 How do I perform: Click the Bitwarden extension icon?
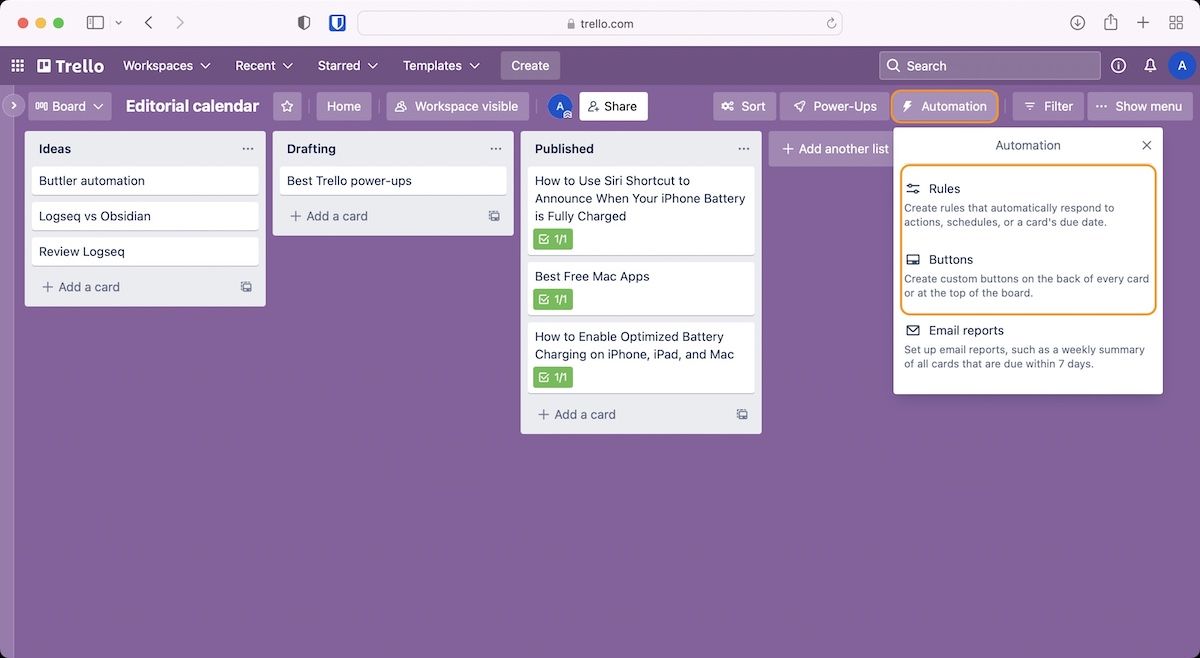pos(337,23)
